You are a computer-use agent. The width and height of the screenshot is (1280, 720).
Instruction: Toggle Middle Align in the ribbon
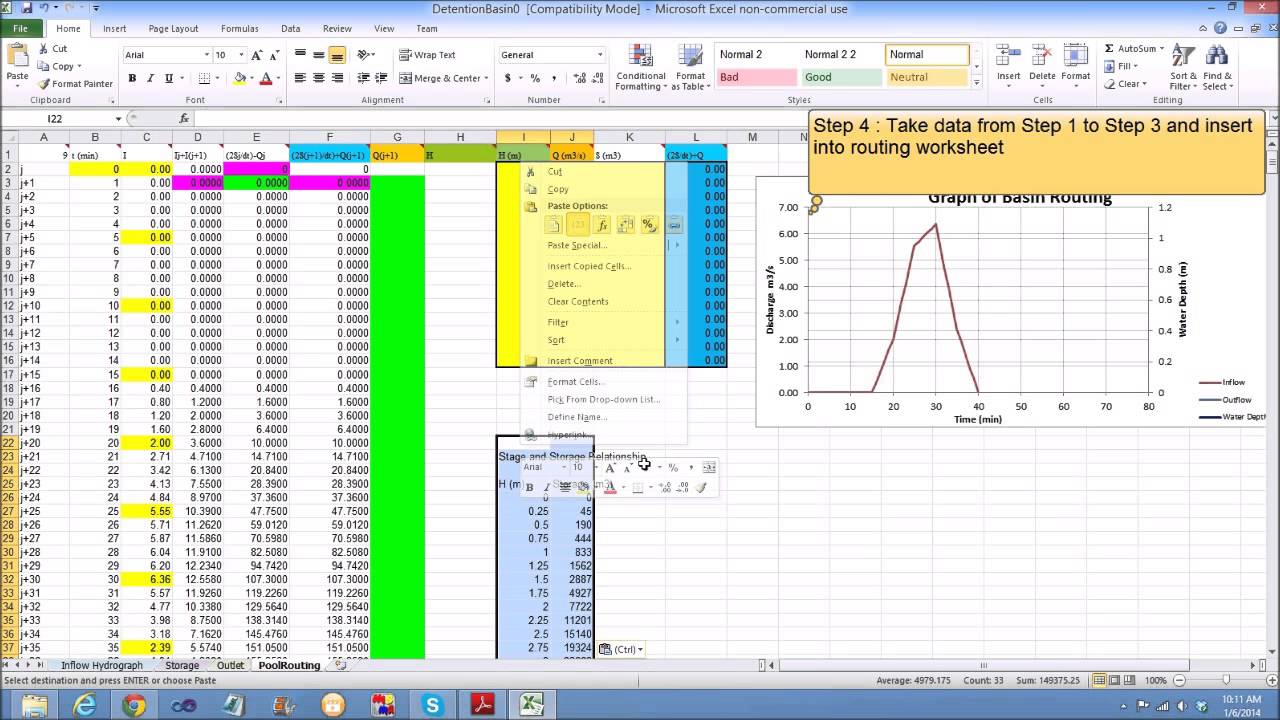[319, 55]
